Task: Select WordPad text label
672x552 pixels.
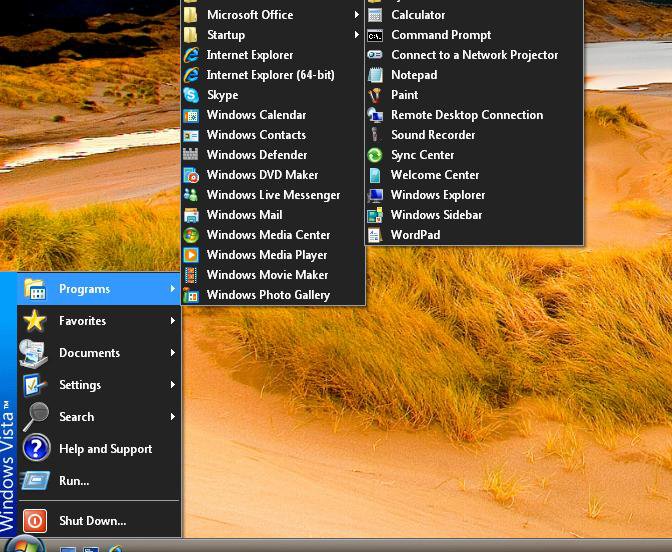Action: (415, 235)
